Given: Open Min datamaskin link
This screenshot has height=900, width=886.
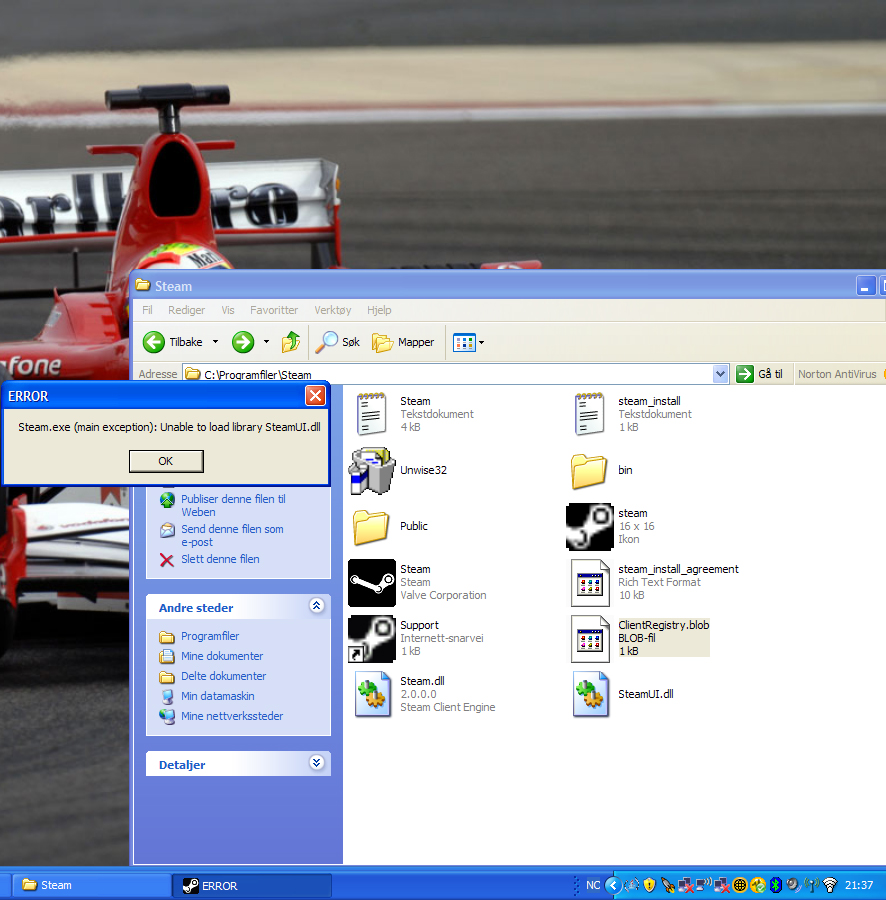Looking at the screenshot, I should pyautogui.click(x=217, y=696).
